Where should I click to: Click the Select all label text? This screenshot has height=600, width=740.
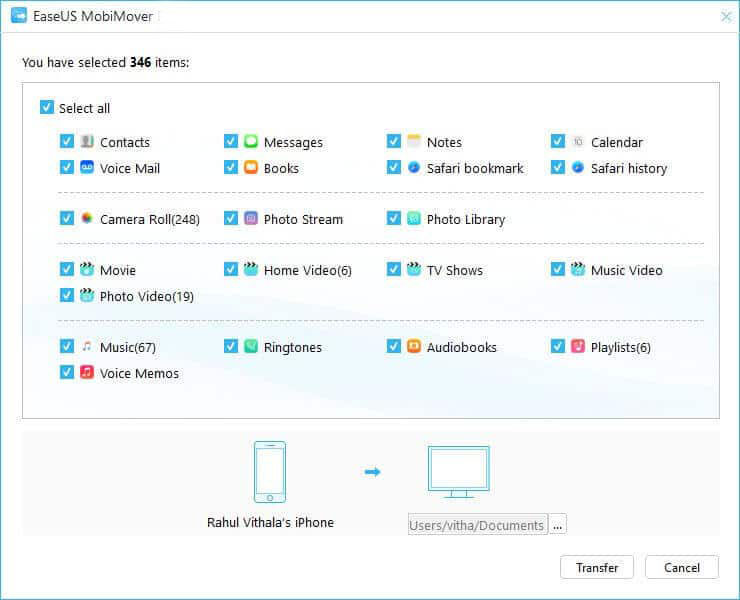tap(84, 109)
